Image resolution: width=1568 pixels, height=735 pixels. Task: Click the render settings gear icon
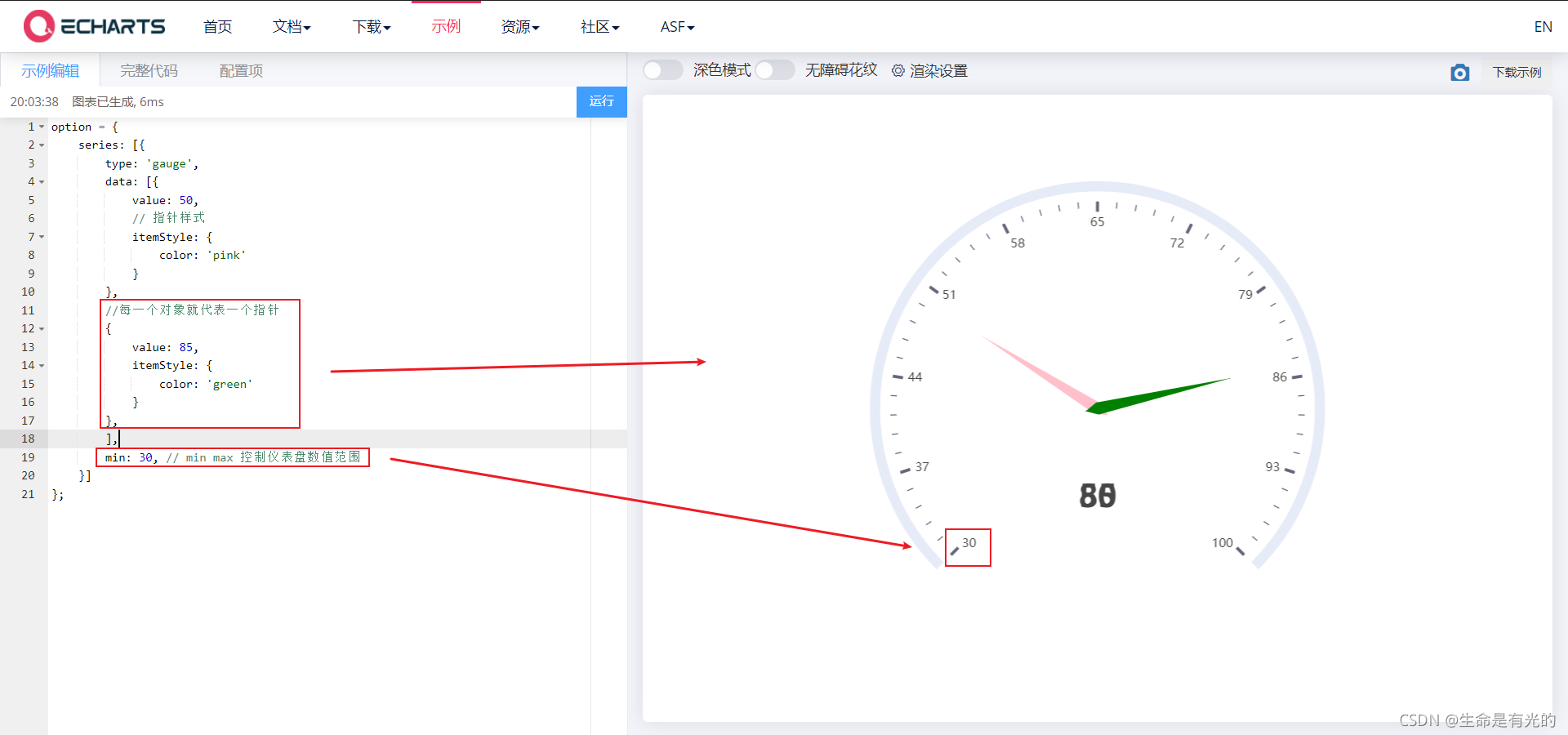tap(898, 71)
